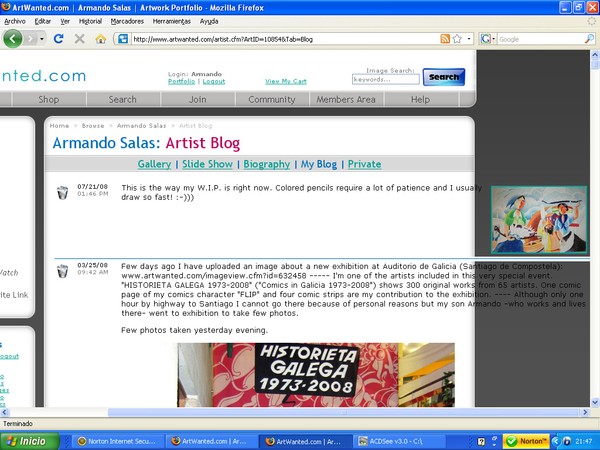Image resolution: width=600 pixels, height=450 pixels.
Task: Open the Private link
Action: (364, 164)
